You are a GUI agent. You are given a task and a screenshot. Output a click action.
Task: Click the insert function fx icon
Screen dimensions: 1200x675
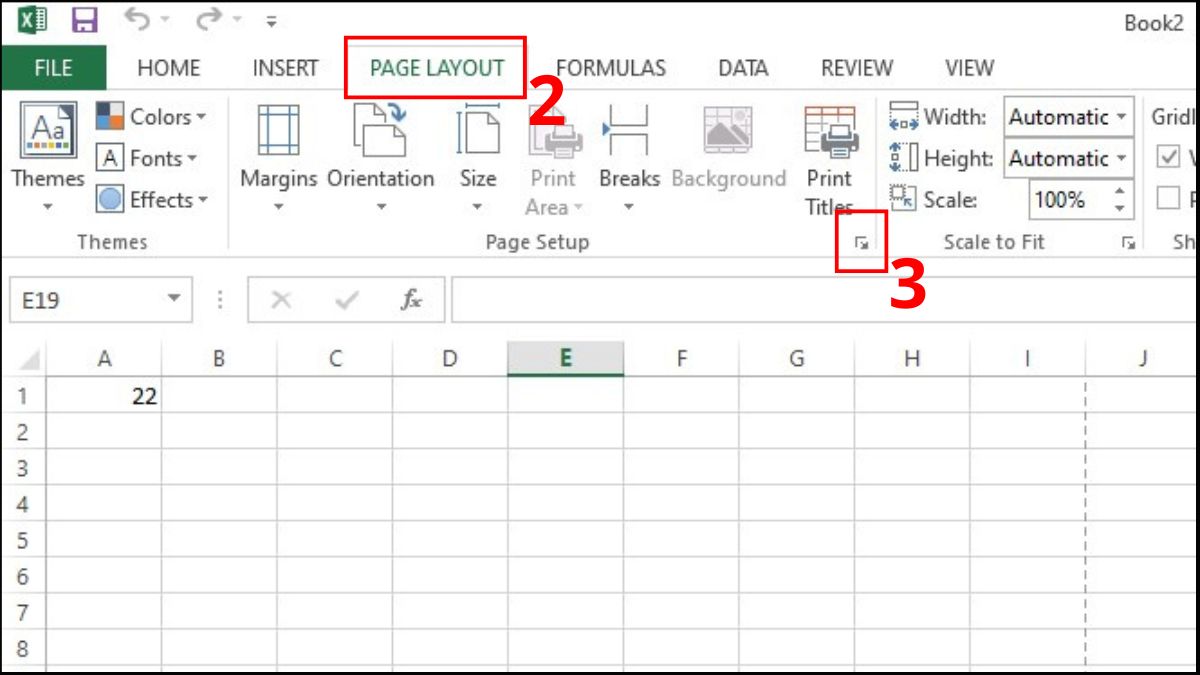point(410,300)
